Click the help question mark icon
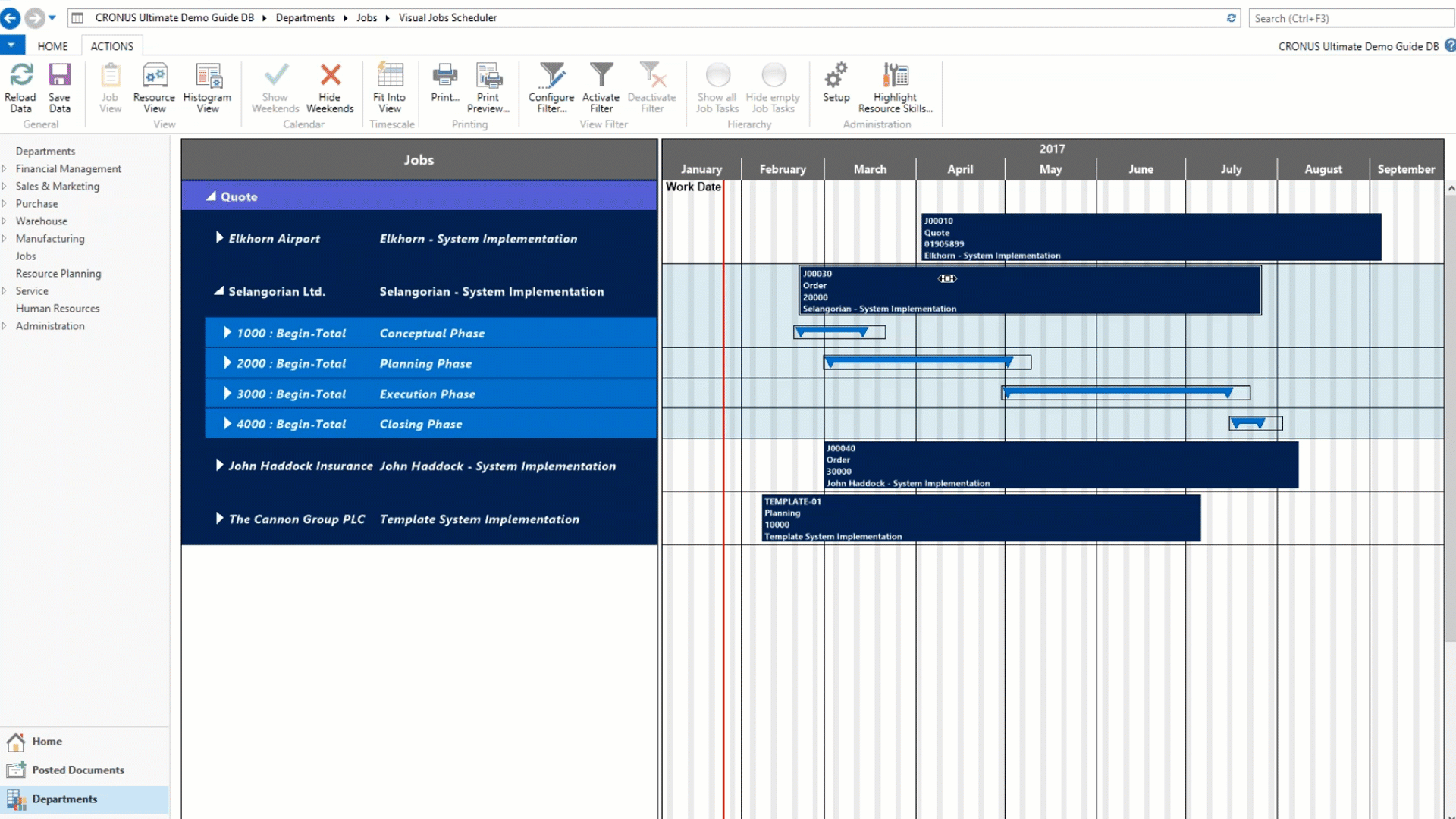 [1450, 45]
